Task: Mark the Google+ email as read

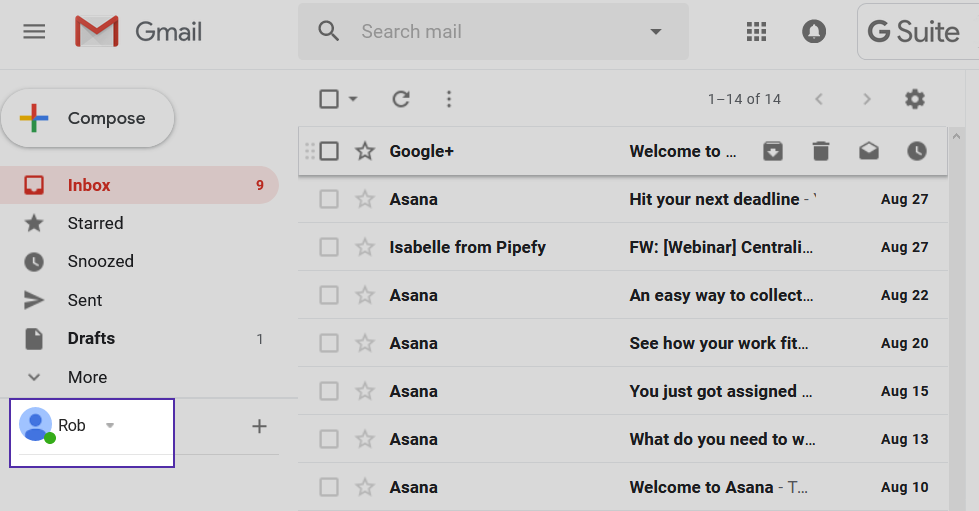Action: (868, 151)
